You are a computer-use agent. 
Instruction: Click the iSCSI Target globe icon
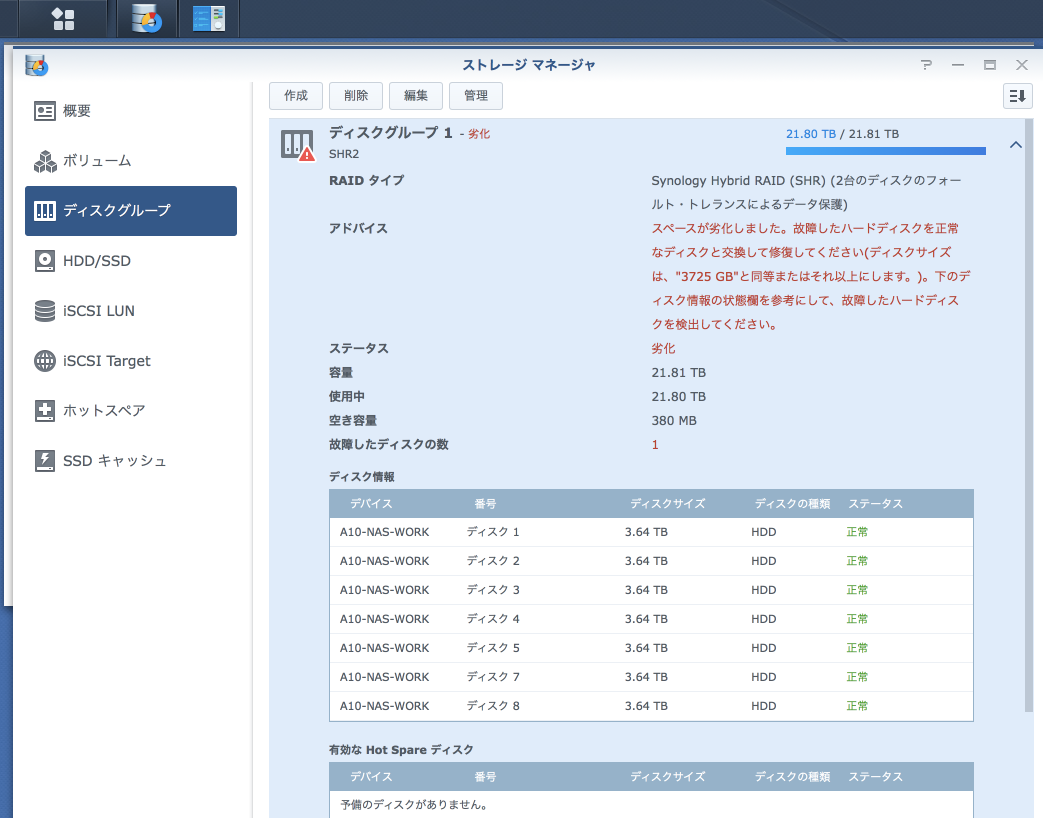45,361
